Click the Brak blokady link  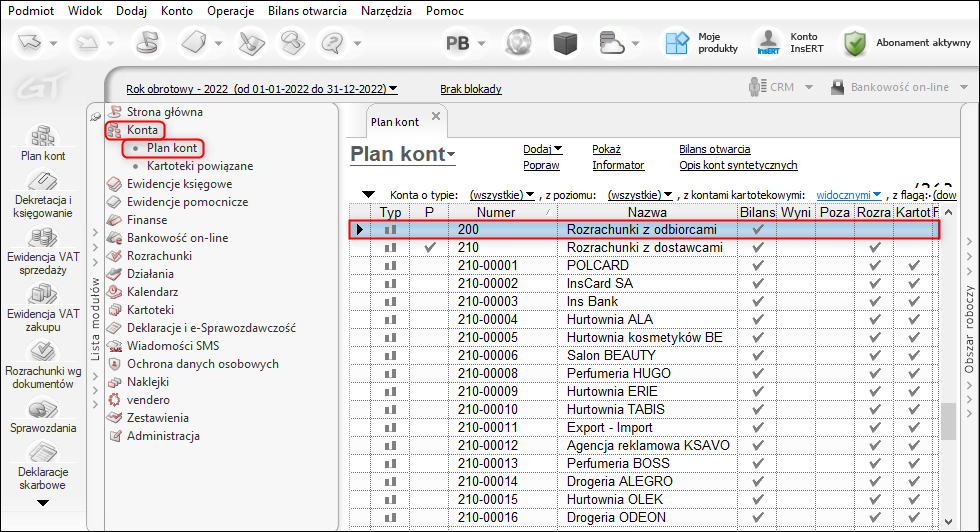(x=471, y=89)
